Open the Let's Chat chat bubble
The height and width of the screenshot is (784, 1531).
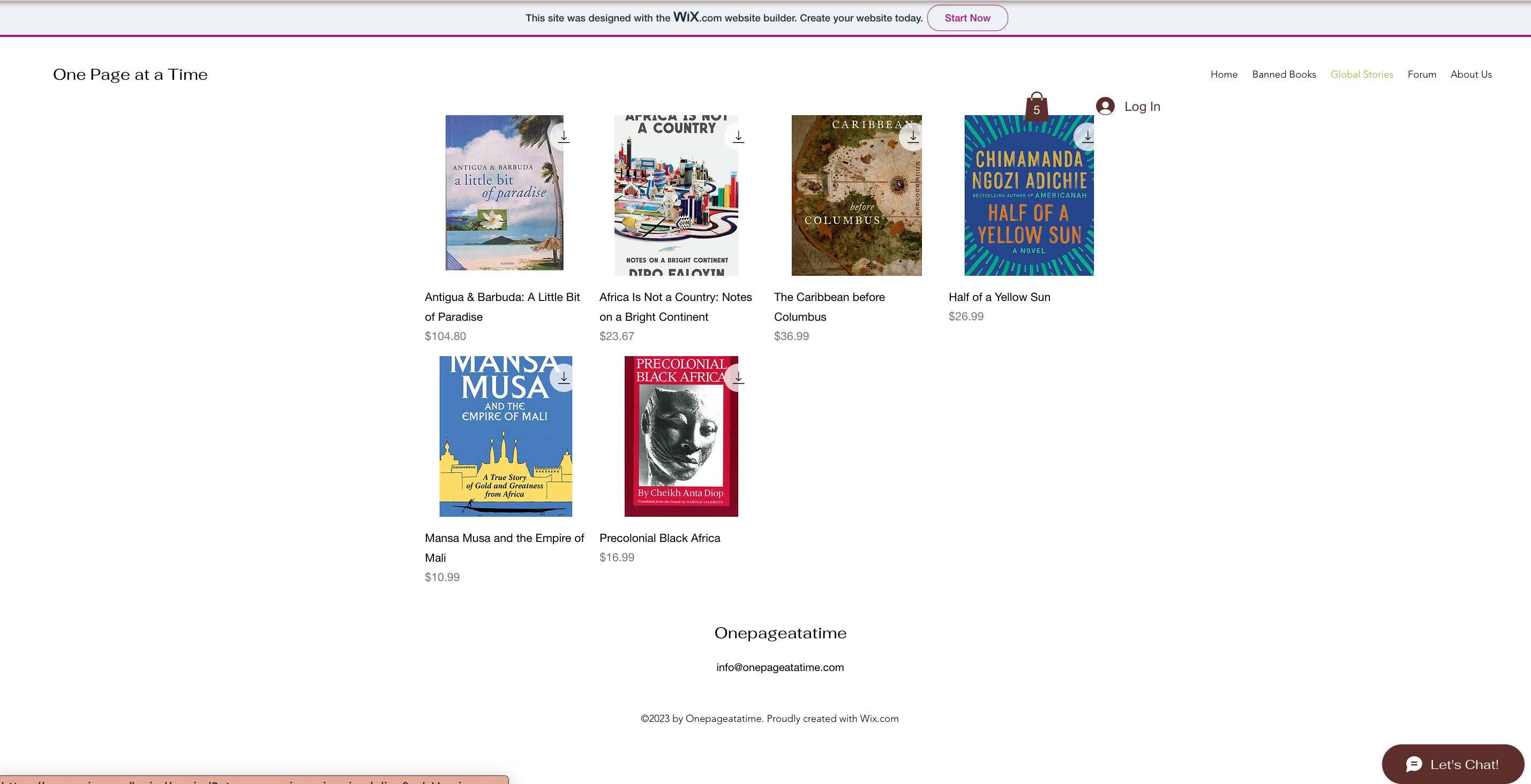pyautogui.click(x=1453, y=764)
